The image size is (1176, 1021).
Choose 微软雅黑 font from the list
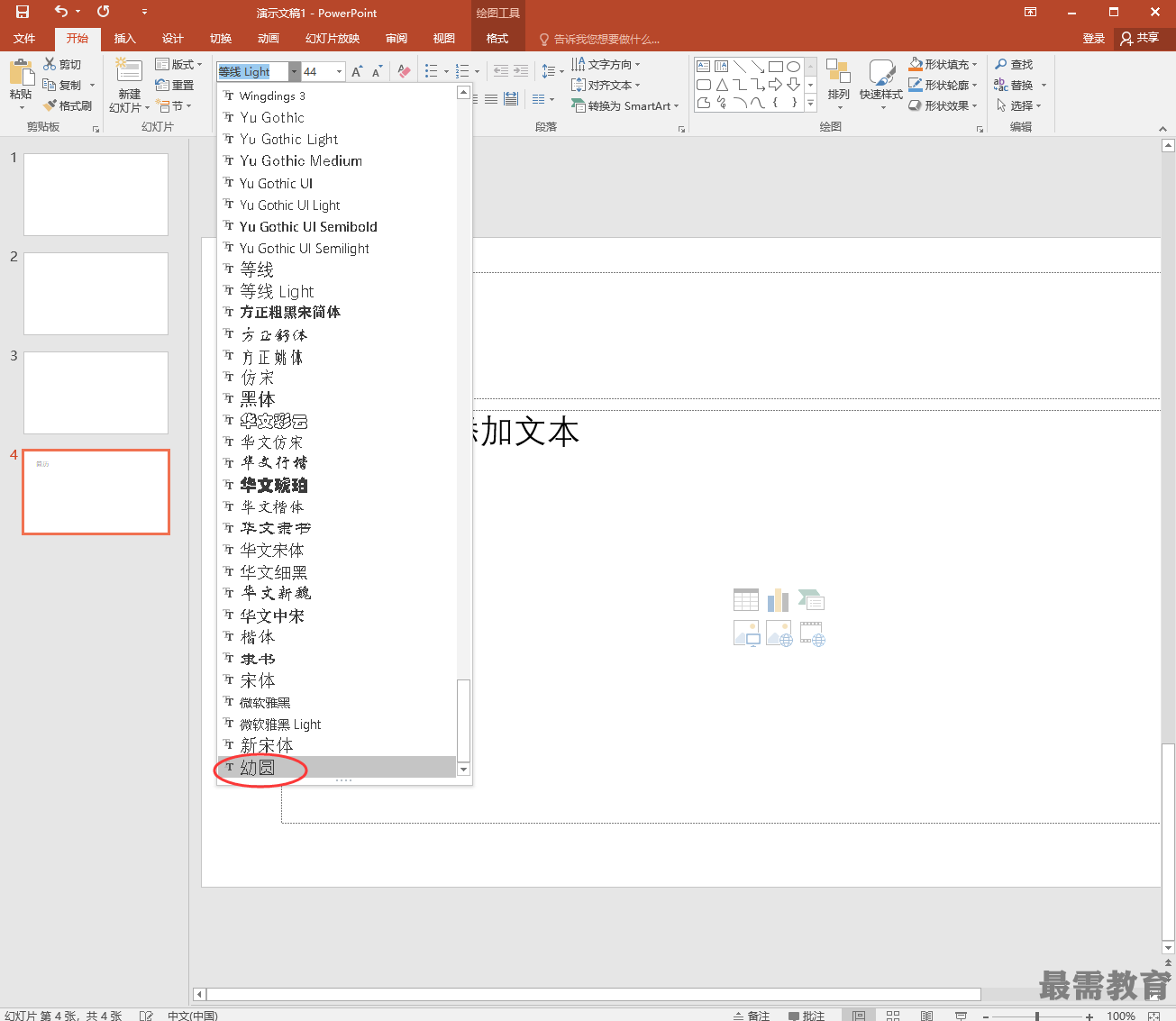[337, 702]
